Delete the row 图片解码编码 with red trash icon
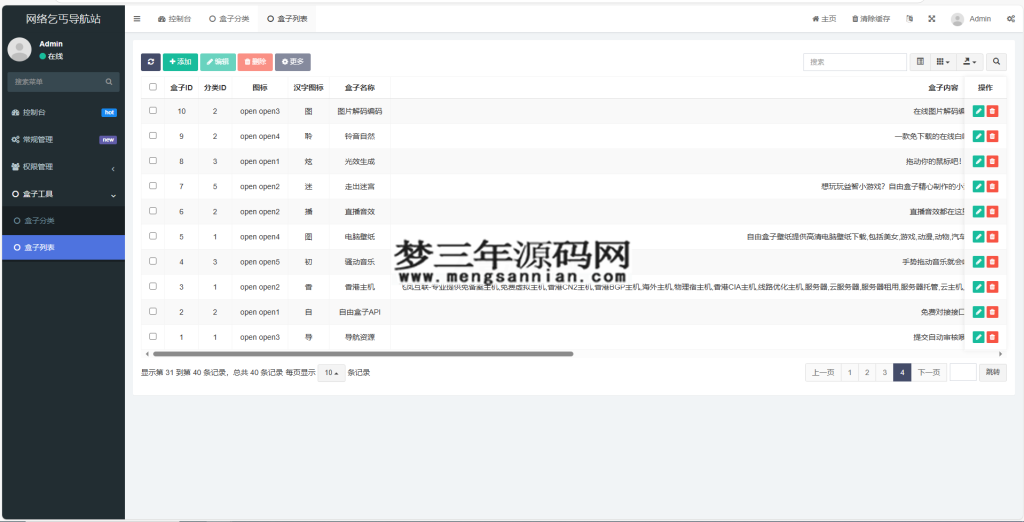1024x522 pixels. 992,111
